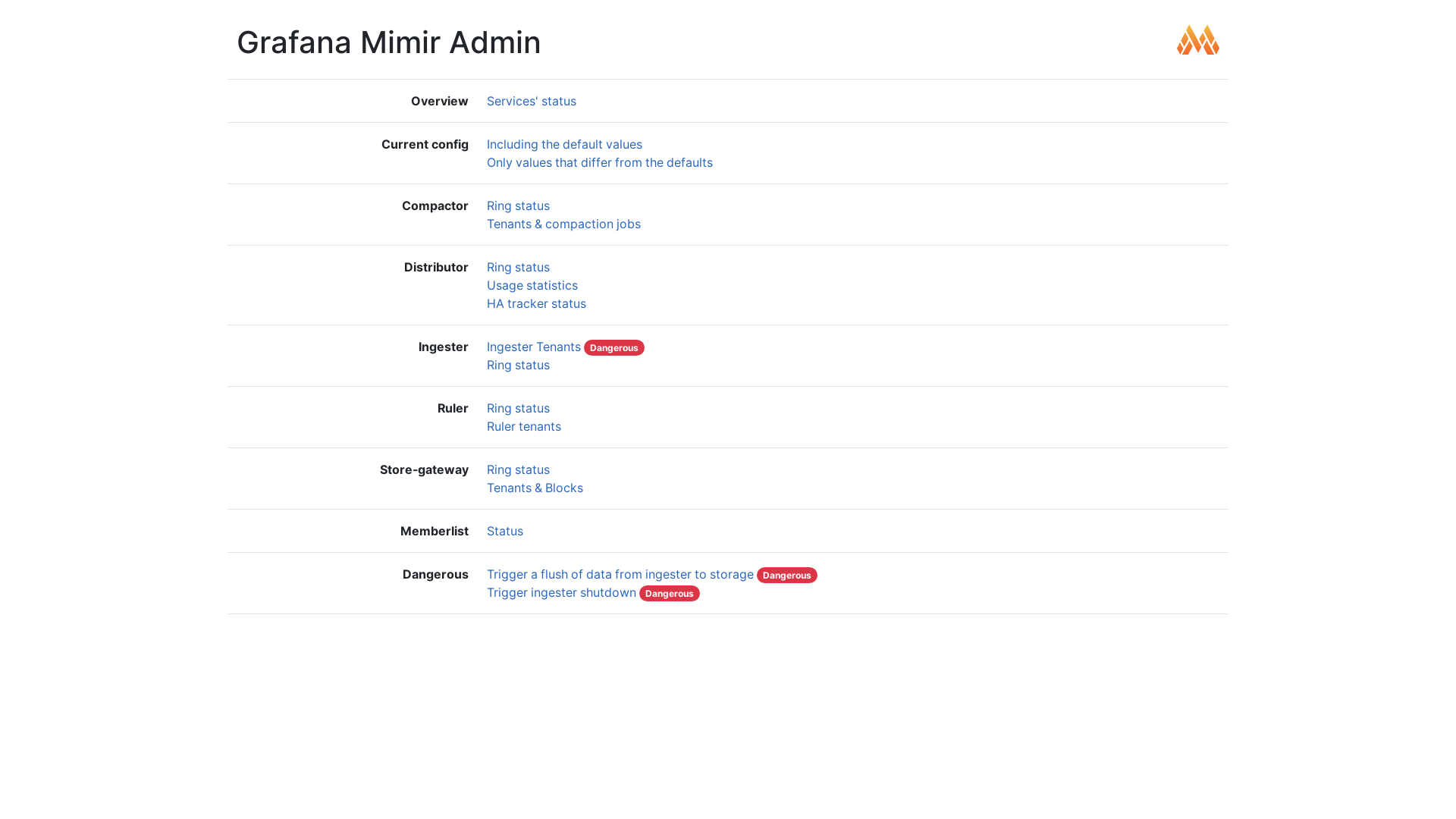Open the Services' status link
The width and height of the screenshot is (1456, 819).
[532, 101]
